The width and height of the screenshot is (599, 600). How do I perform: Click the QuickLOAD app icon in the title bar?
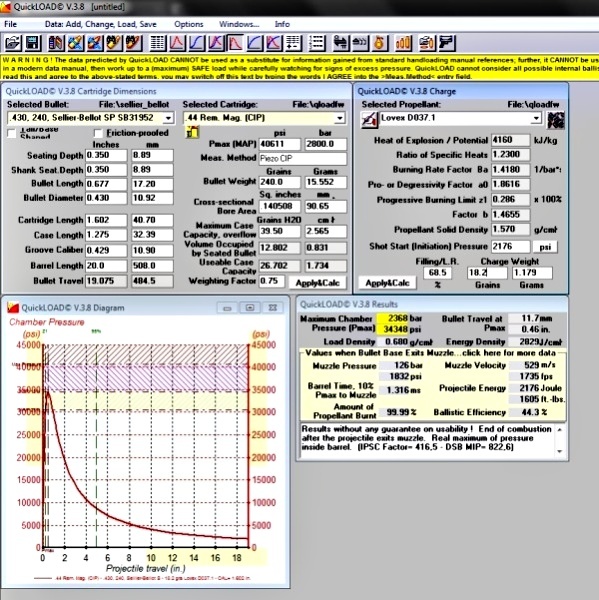pyautogui.click(x=5, y=7)
